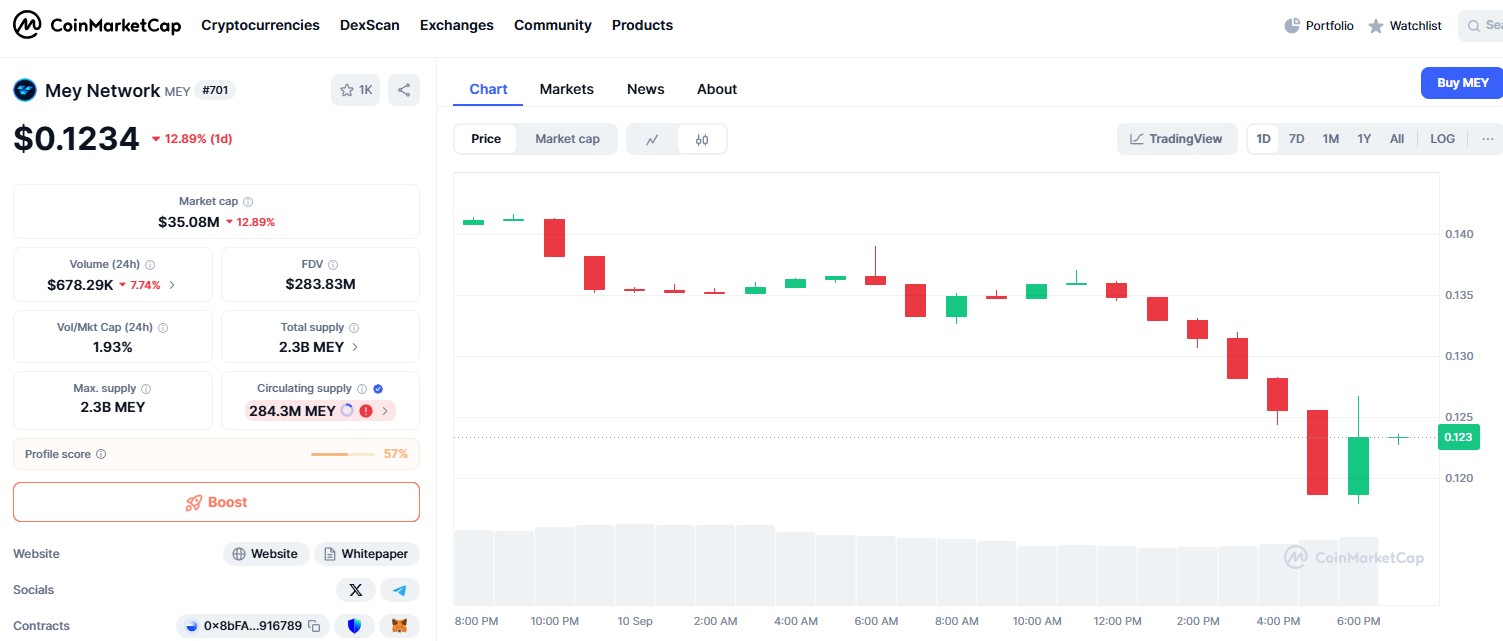This screenshot has width=1503, height=641.
Task: Click the blue shield contract icon
Action: 354,626
